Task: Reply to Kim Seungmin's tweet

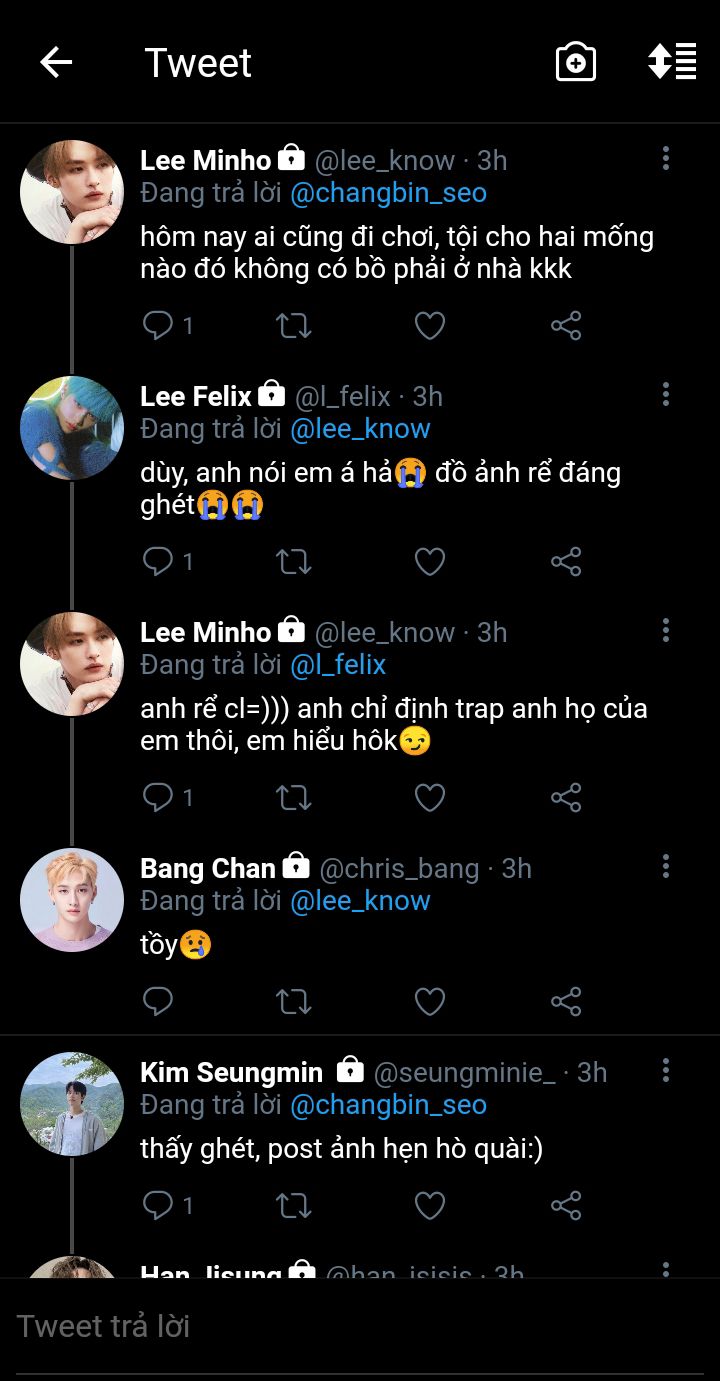Action: click(159, 1205)
